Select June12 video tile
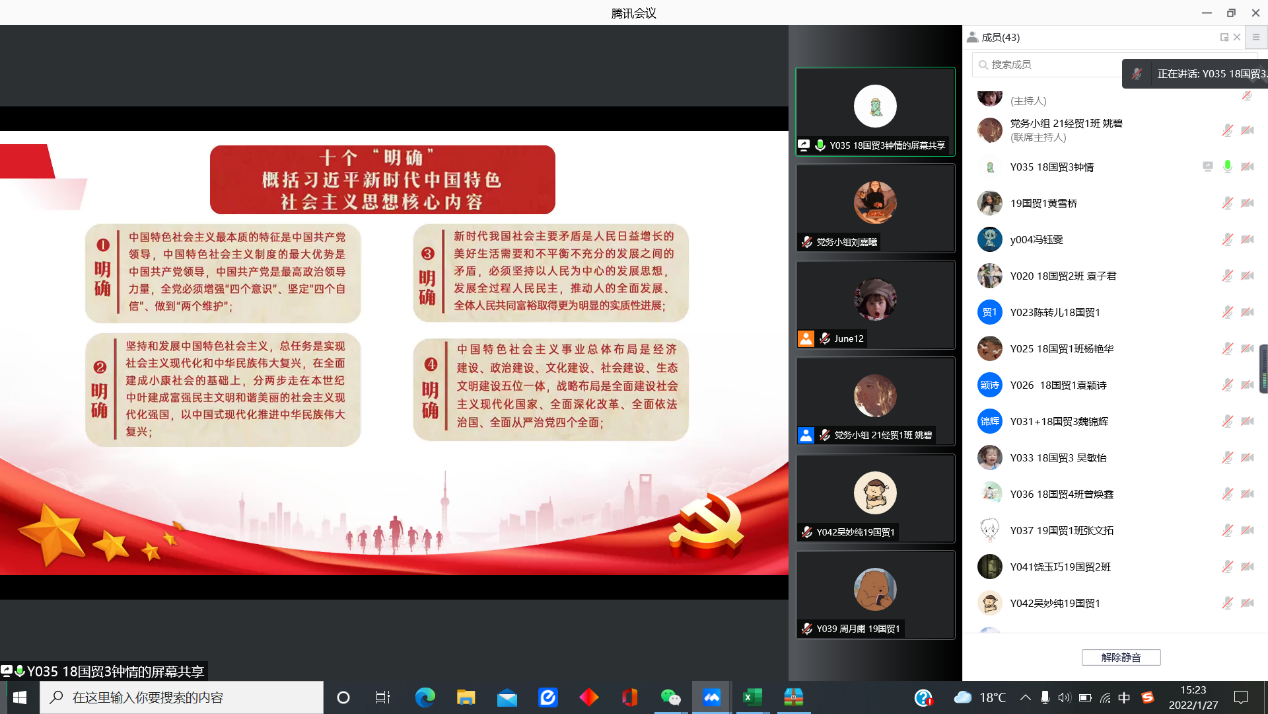This screenshot has width=1268, height=714. [875, 305]
